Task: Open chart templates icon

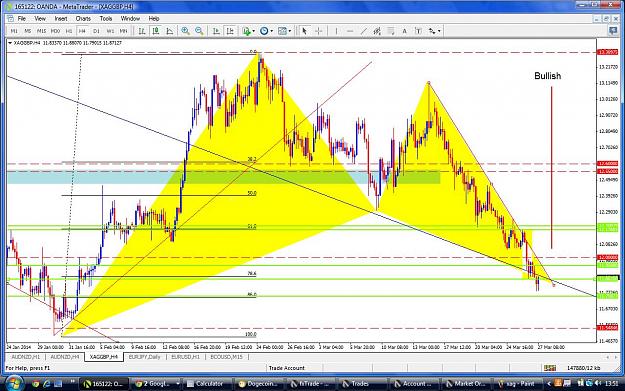Action: pyautogui.click(x=282, y=31)
